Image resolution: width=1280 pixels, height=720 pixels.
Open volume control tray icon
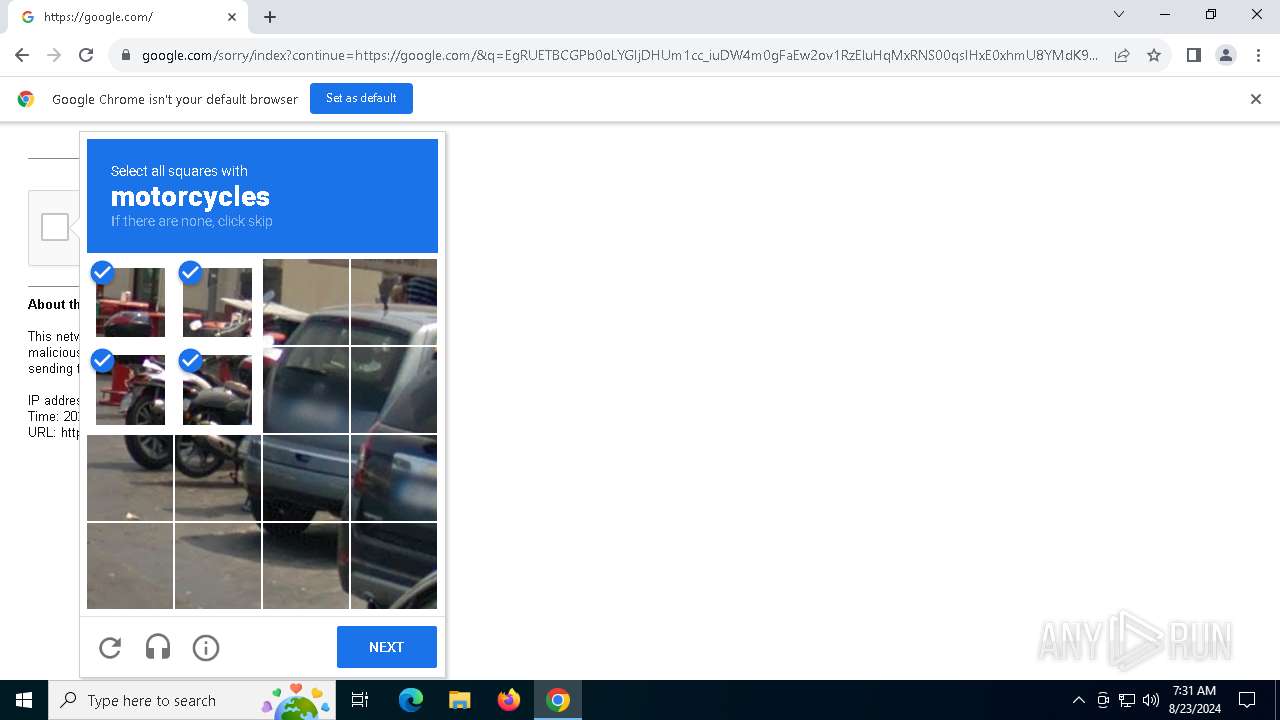click(1151, 700)
